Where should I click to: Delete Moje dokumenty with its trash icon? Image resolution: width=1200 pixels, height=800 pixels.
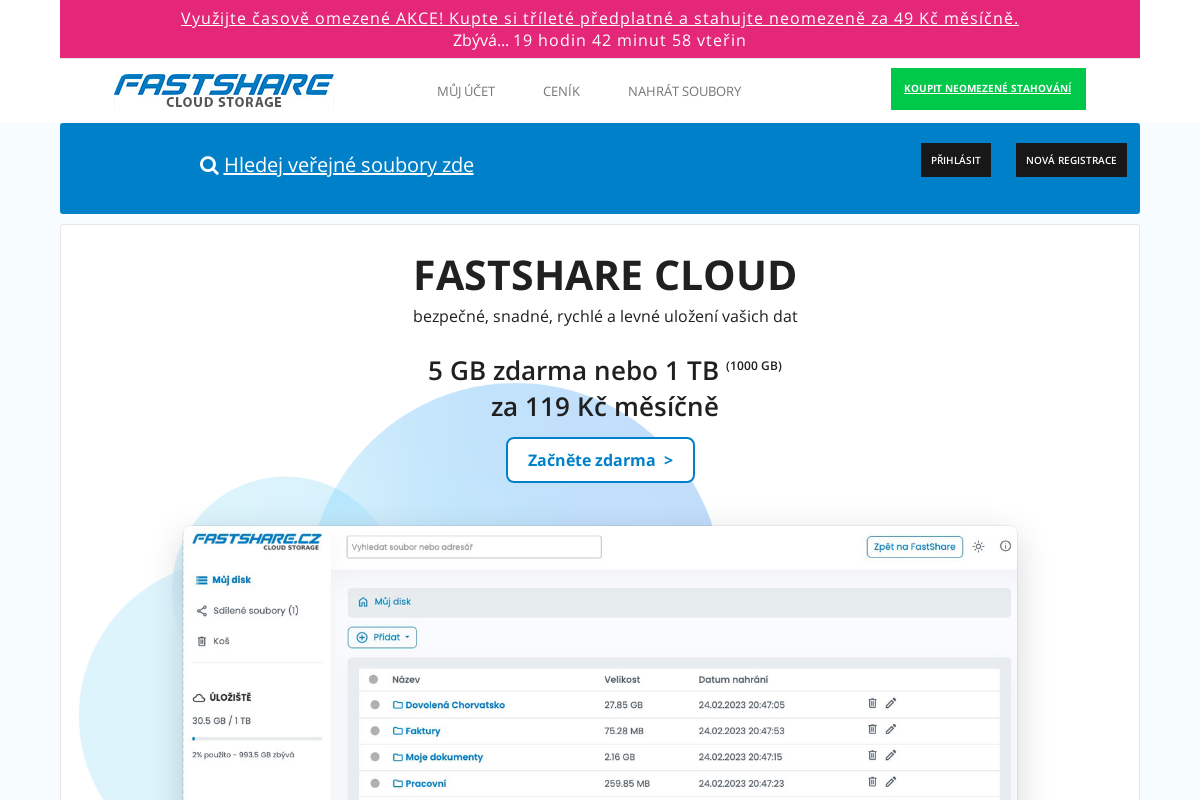click(872, 755)
